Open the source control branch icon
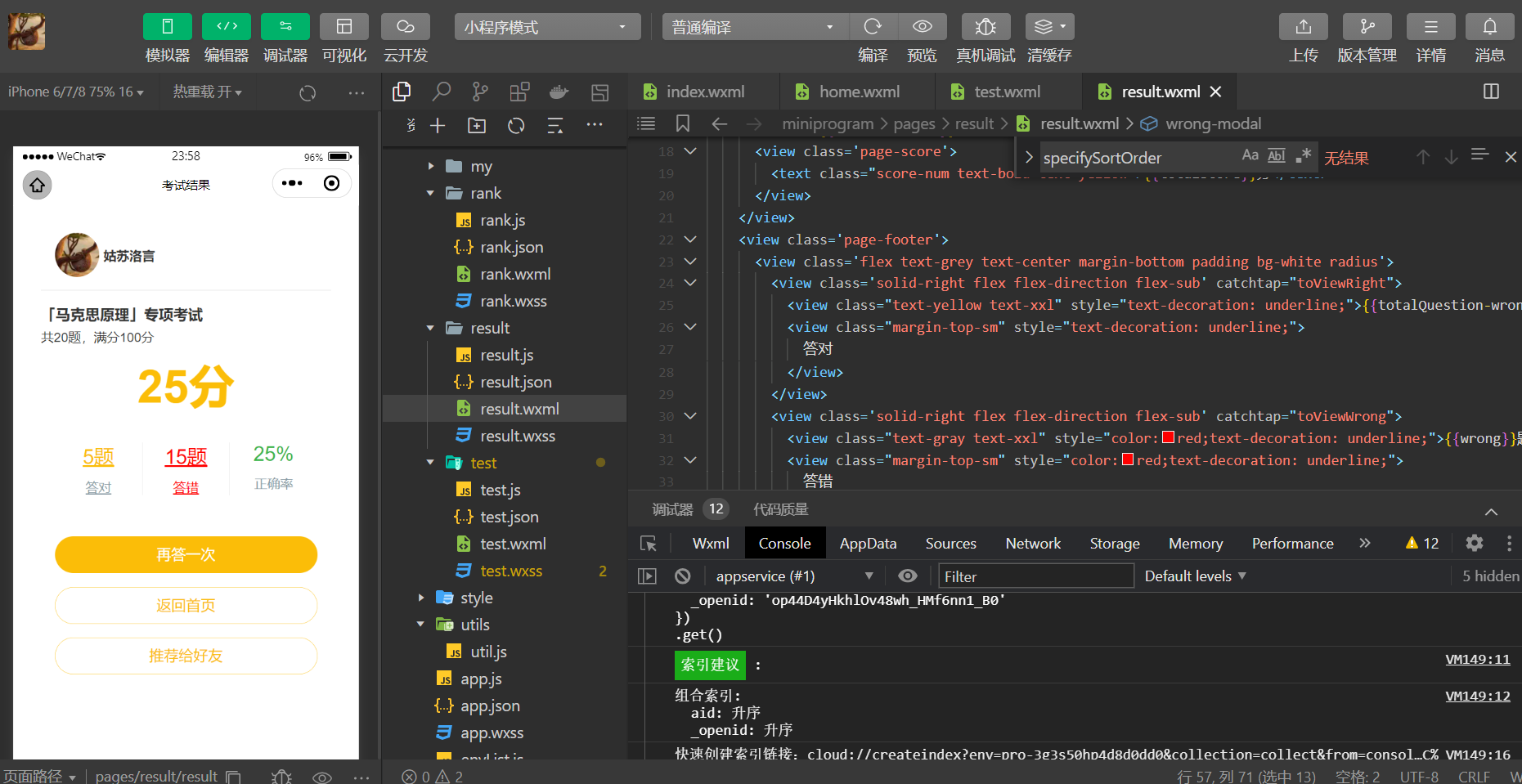Viewport: 1522px width, 784px height. click(x=480, y=92)
